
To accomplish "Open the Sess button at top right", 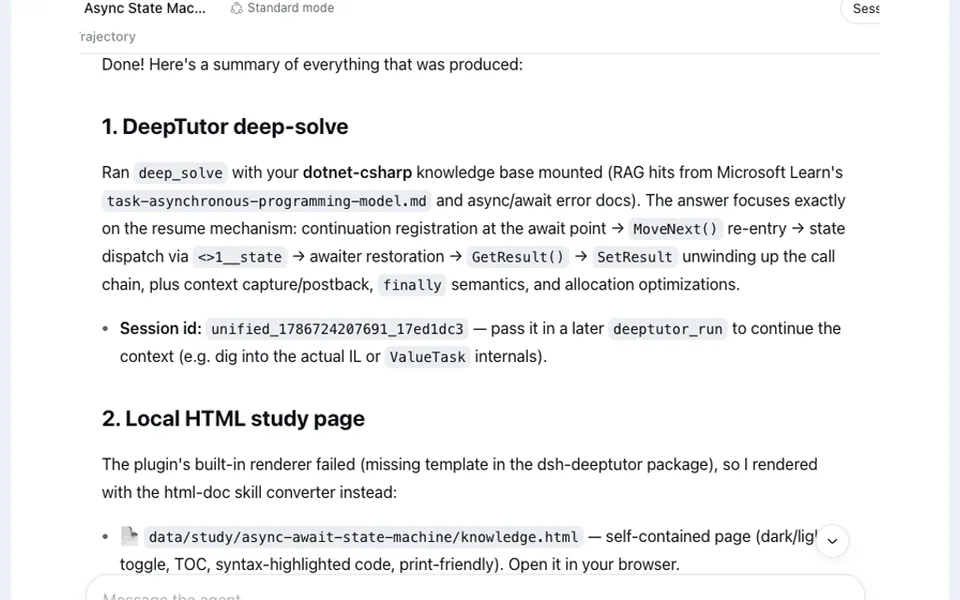I will 862,9.
